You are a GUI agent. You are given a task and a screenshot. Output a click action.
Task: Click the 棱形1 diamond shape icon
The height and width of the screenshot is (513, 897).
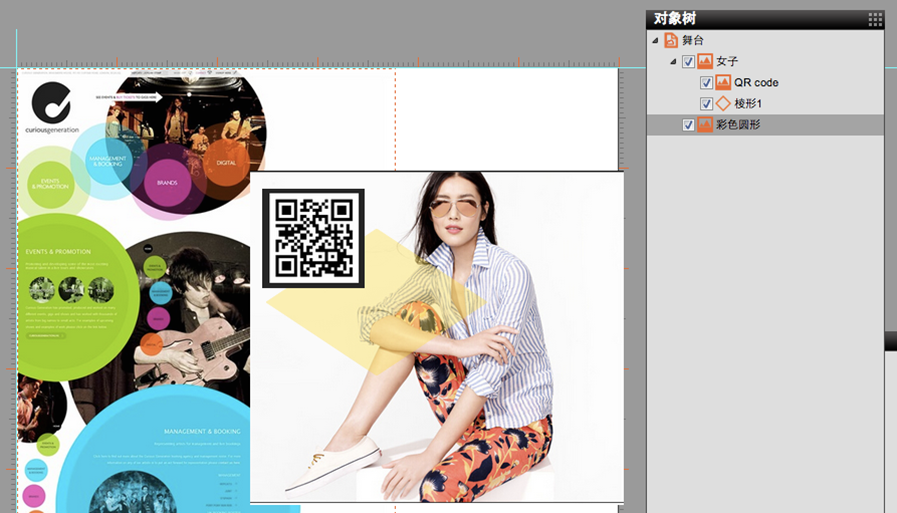[723, 104]
